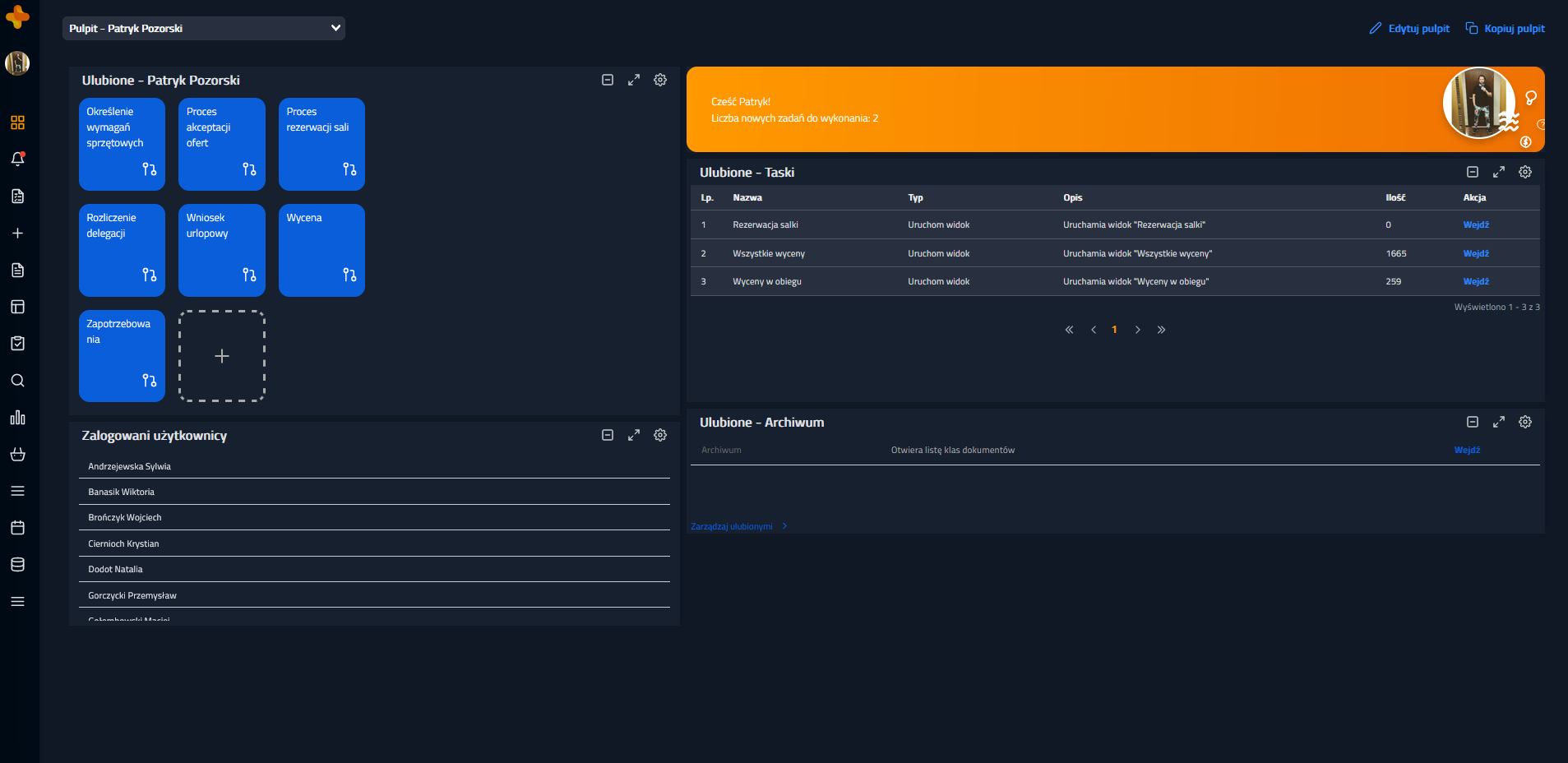Collapse the Zalogowani użytkownicy panel

pyautogui.click(x=608, y=435)
